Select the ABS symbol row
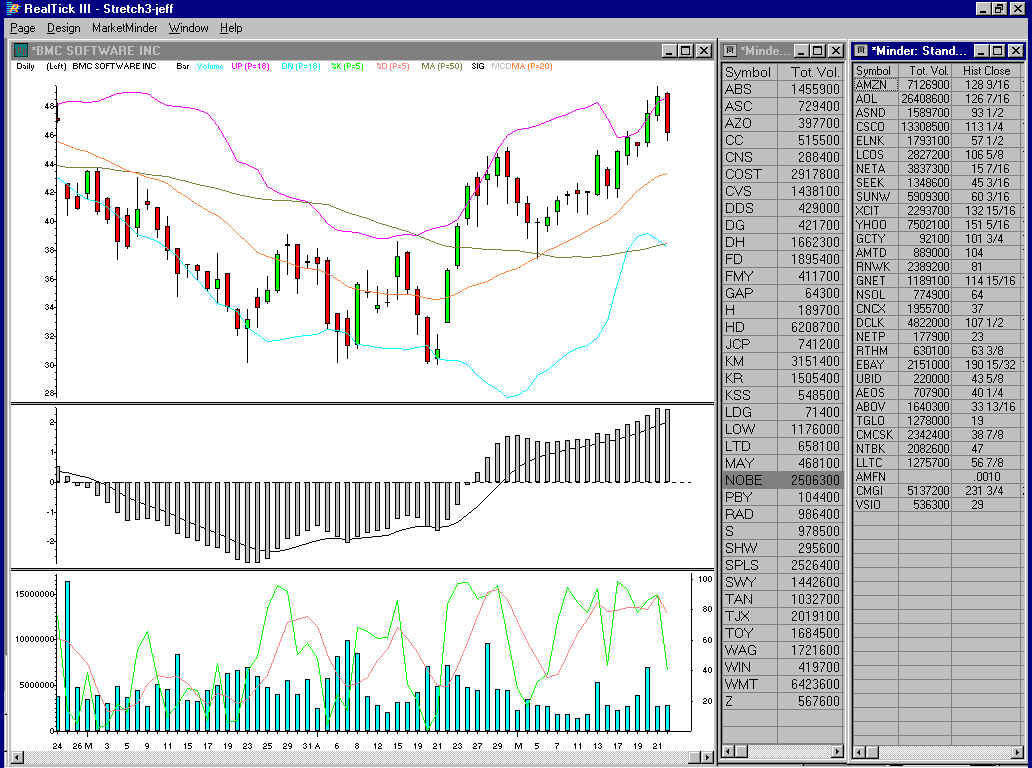1032x768 pixels. click(783, 89)
